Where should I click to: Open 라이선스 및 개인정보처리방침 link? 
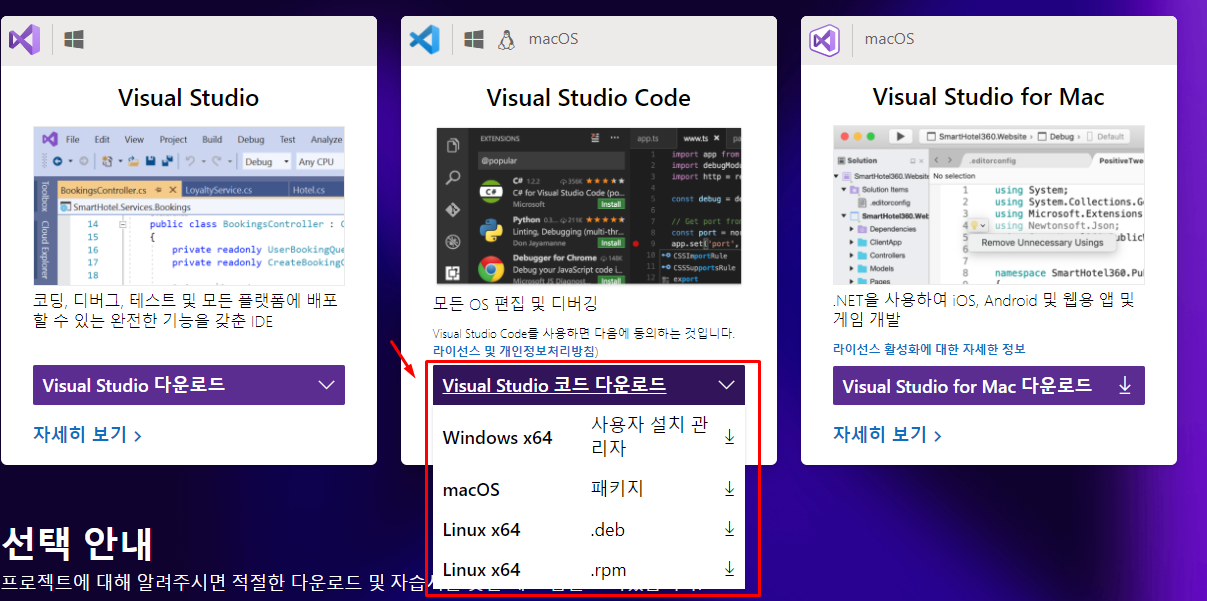[515, 351]
